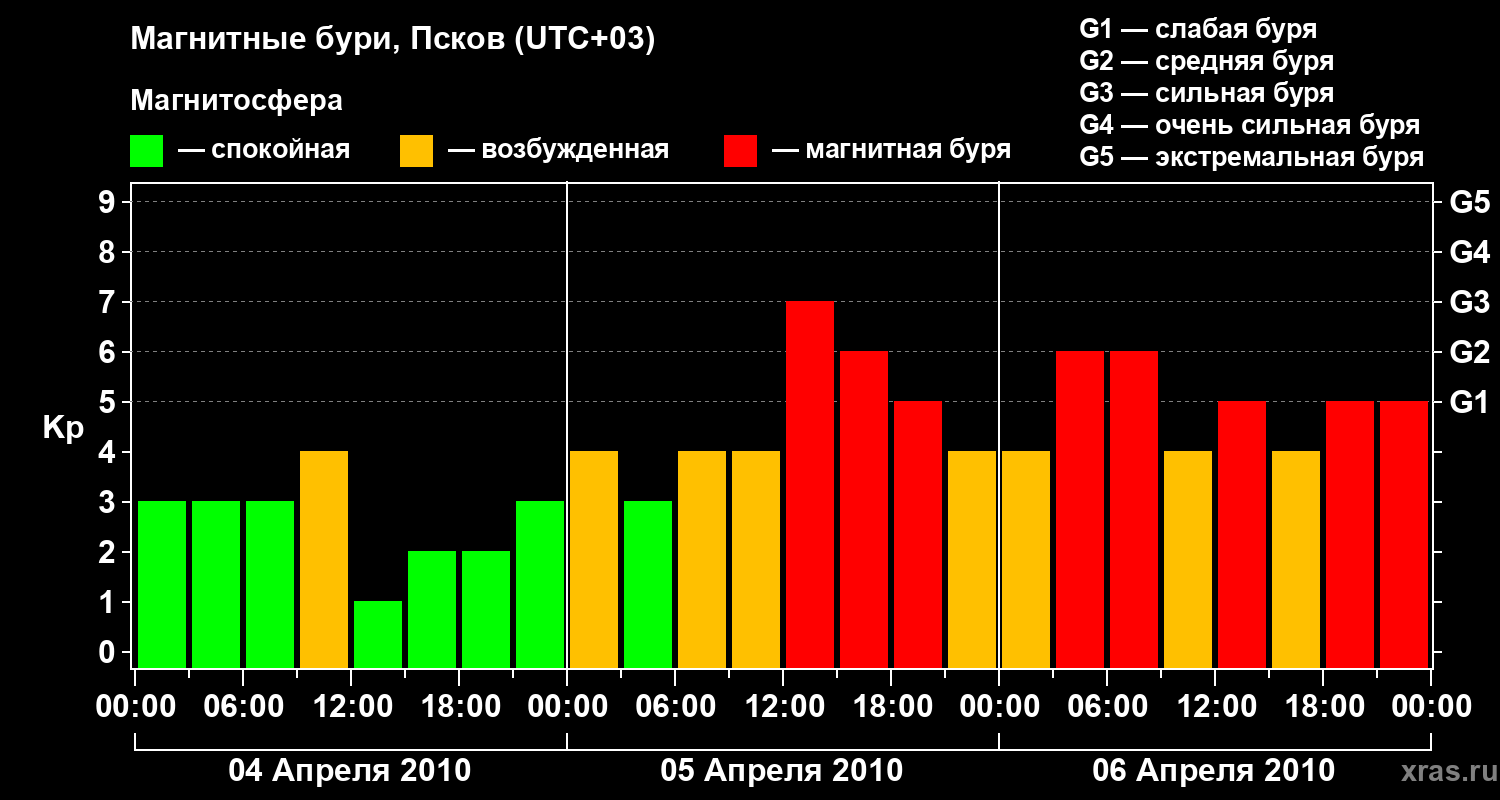The width and height of the screenshot is (1500, 800).
Task: Select the 05 April yellow bar starting at 21:00
Action: coord(972,559)
